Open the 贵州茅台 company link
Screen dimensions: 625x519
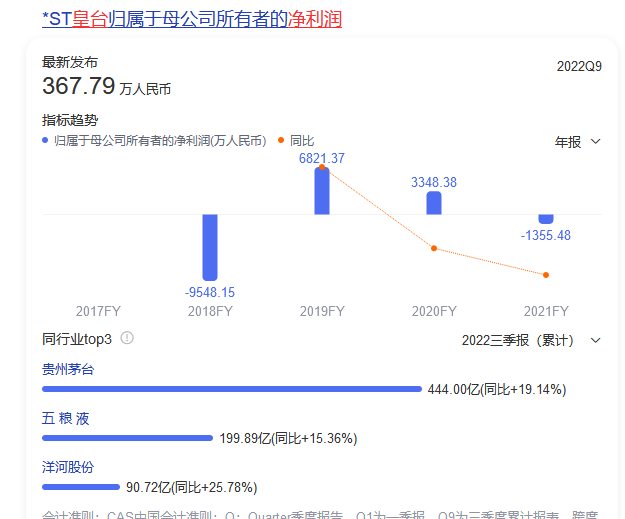tap(68, 368)
